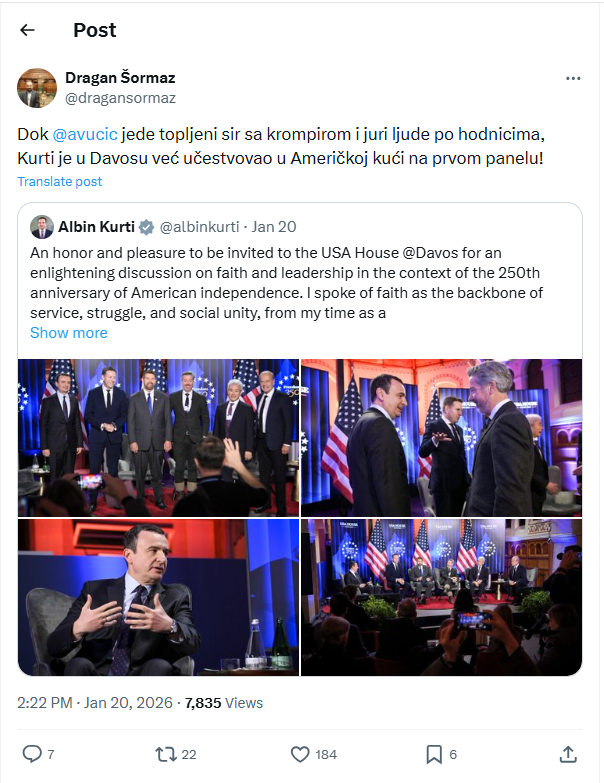This screenshot has width=604, height=783.
Task: Open Dragan Šormaz profile avatar
Action: pyautogui.click(x=36, y=88)
